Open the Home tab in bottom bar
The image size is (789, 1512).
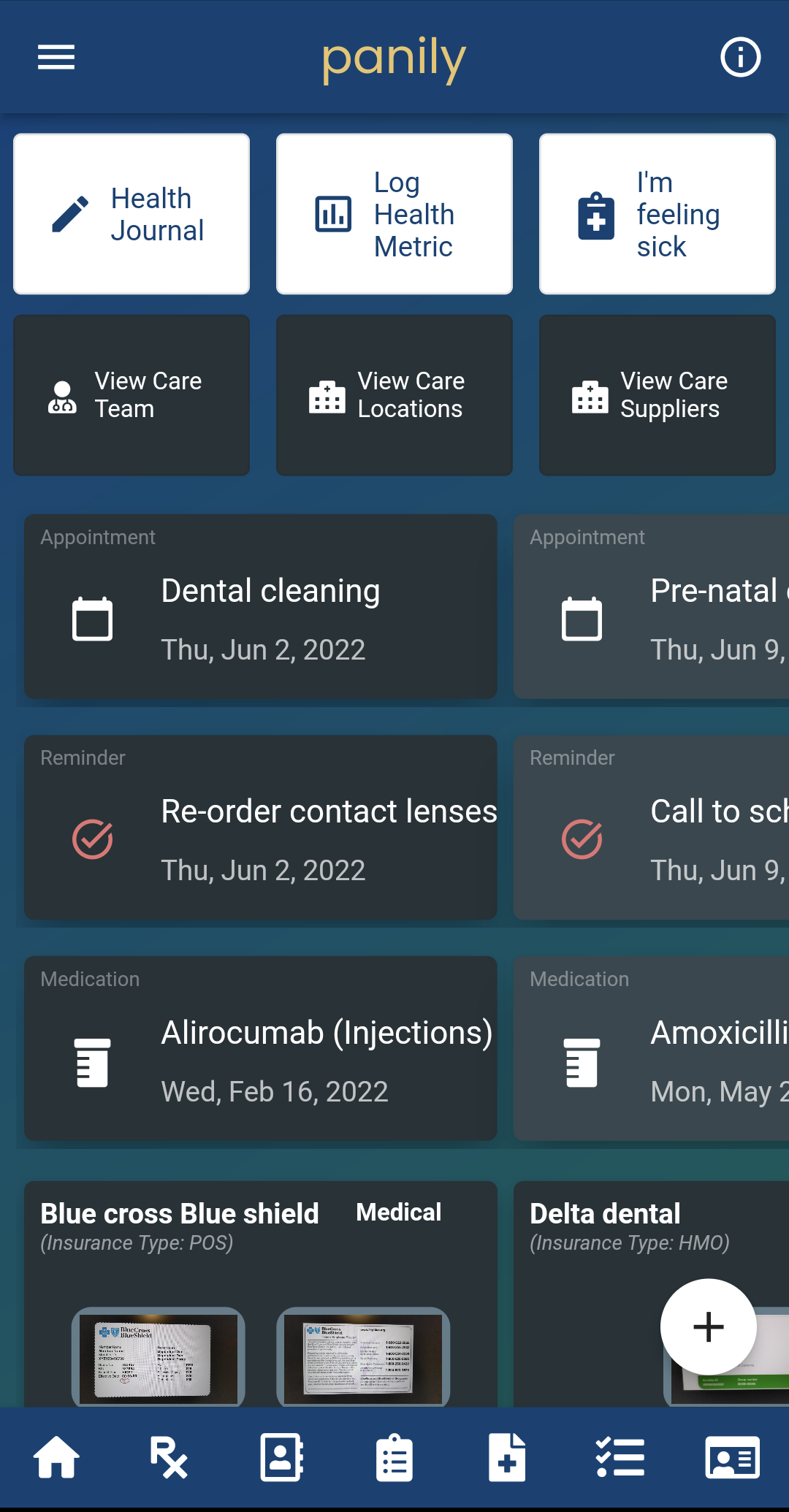(x=56, y=1458)
